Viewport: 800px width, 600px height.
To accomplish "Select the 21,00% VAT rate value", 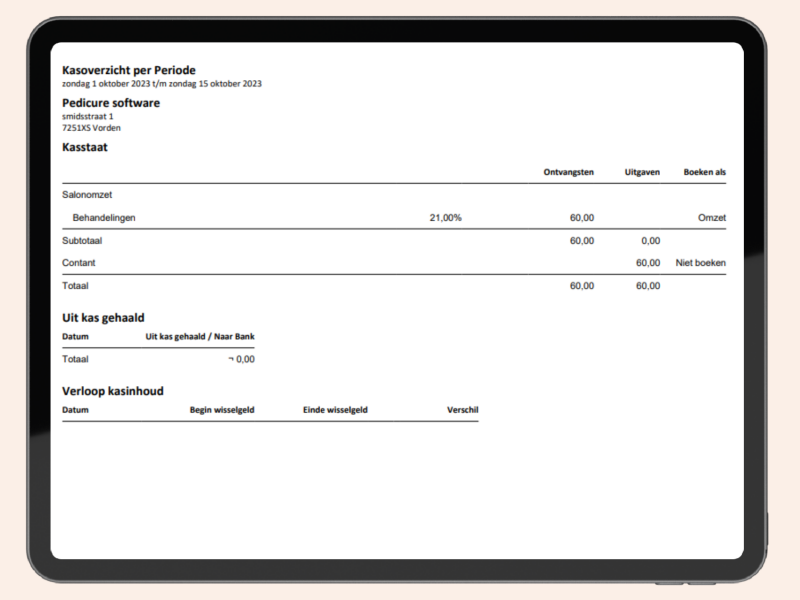I will (445, 217).
